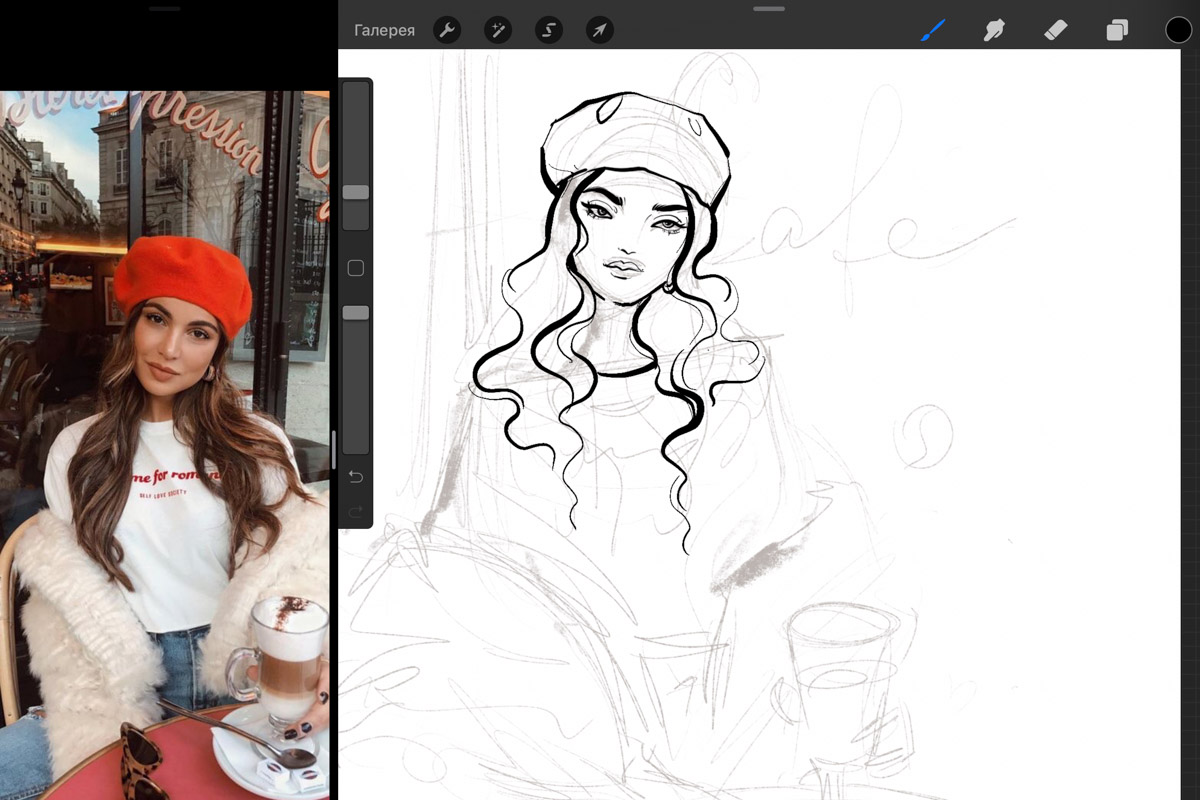Click the brush opacity slider handle
The image size is (1200, 800).
point(356,313)
